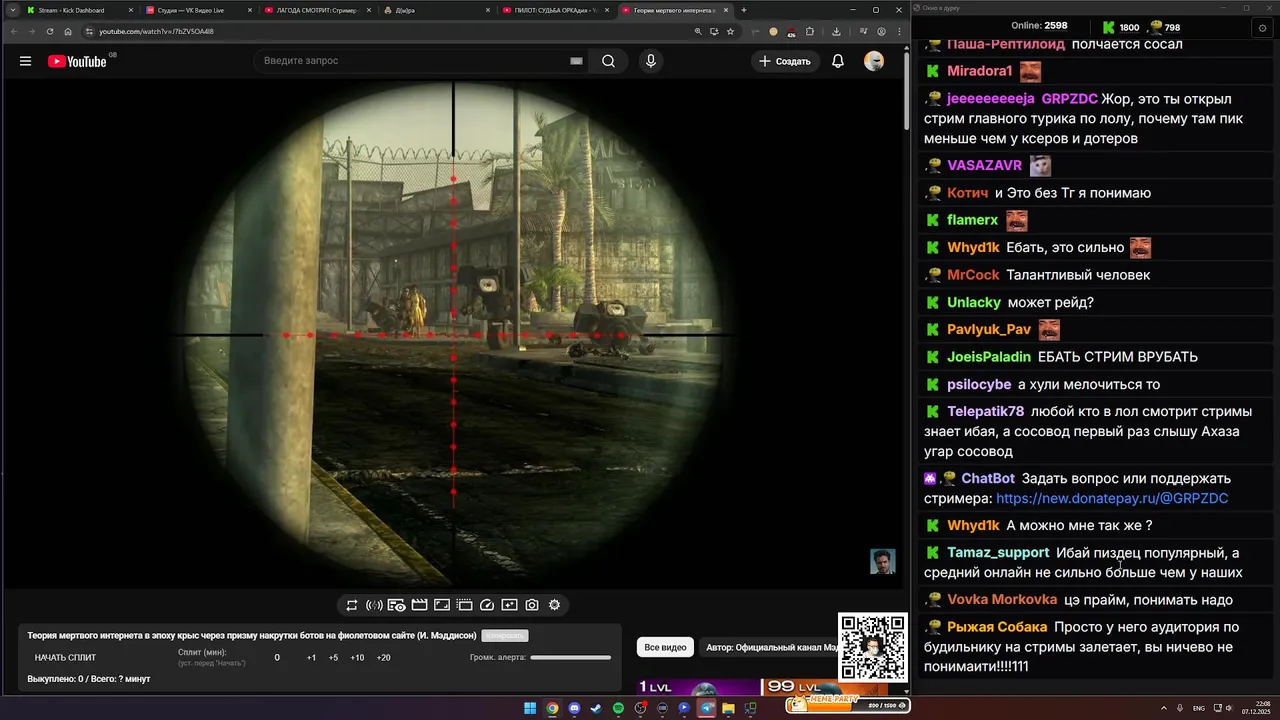
Task: Add +5 minutes to the split
Action: (x=333, y=658)
